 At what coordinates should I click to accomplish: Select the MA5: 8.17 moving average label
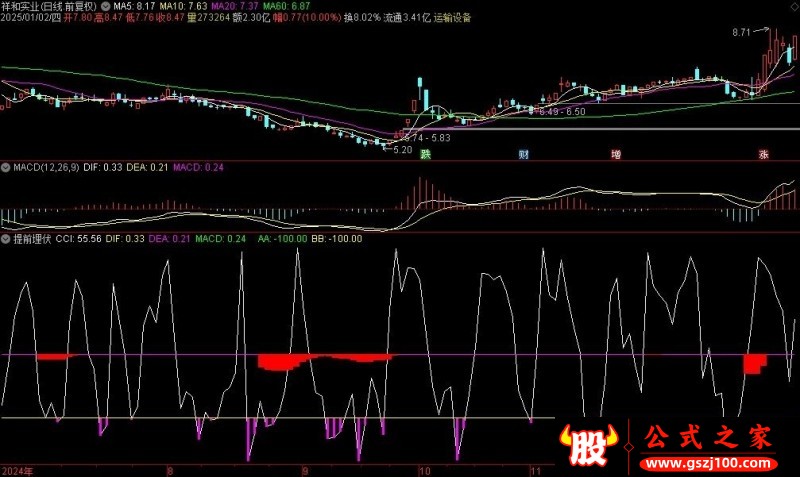coord(134,6)
